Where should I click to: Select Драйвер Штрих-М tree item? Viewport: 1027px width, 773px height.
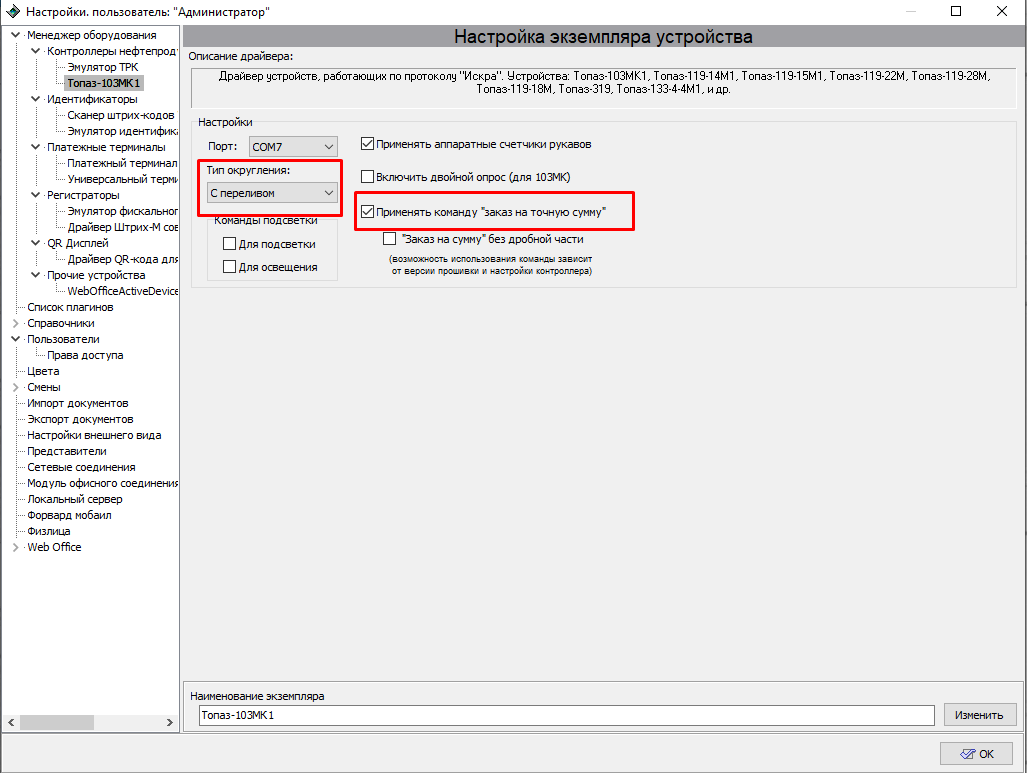coord(122,227)
